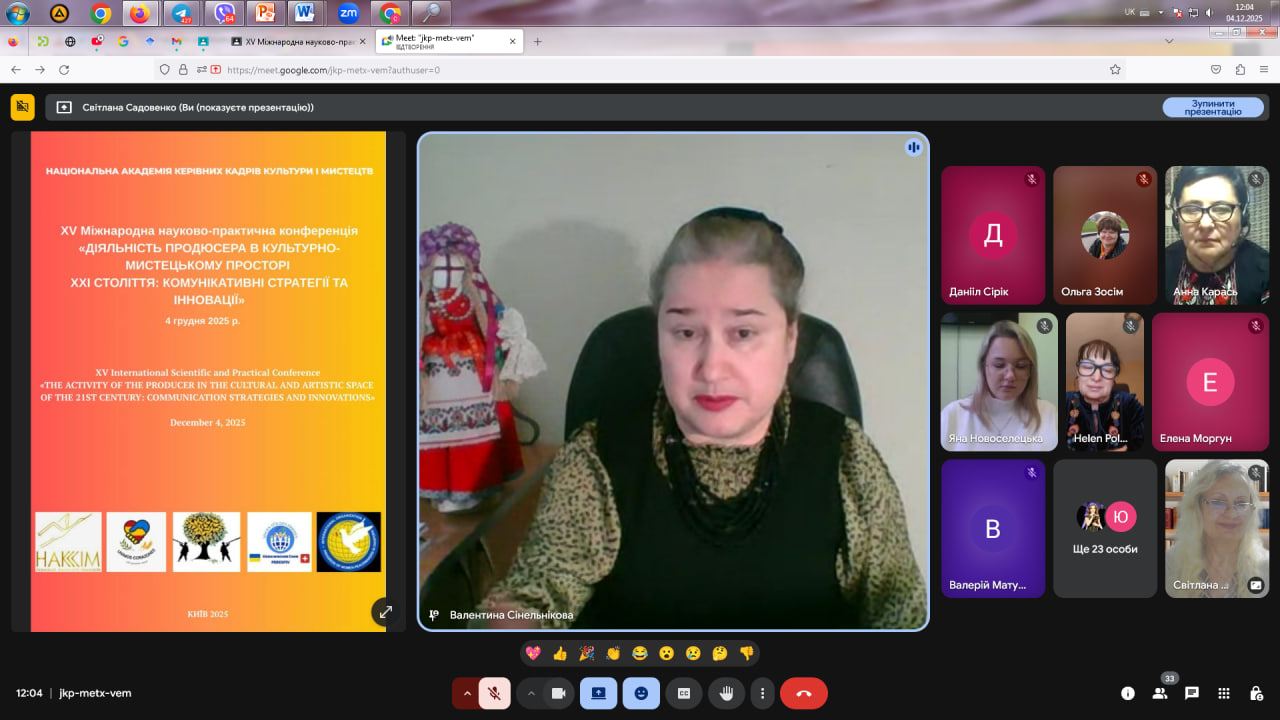The height and width of the screenshot is (720, 1280).
Task: List all tabs dropdown arrow
Action: tap(1168, 42)
